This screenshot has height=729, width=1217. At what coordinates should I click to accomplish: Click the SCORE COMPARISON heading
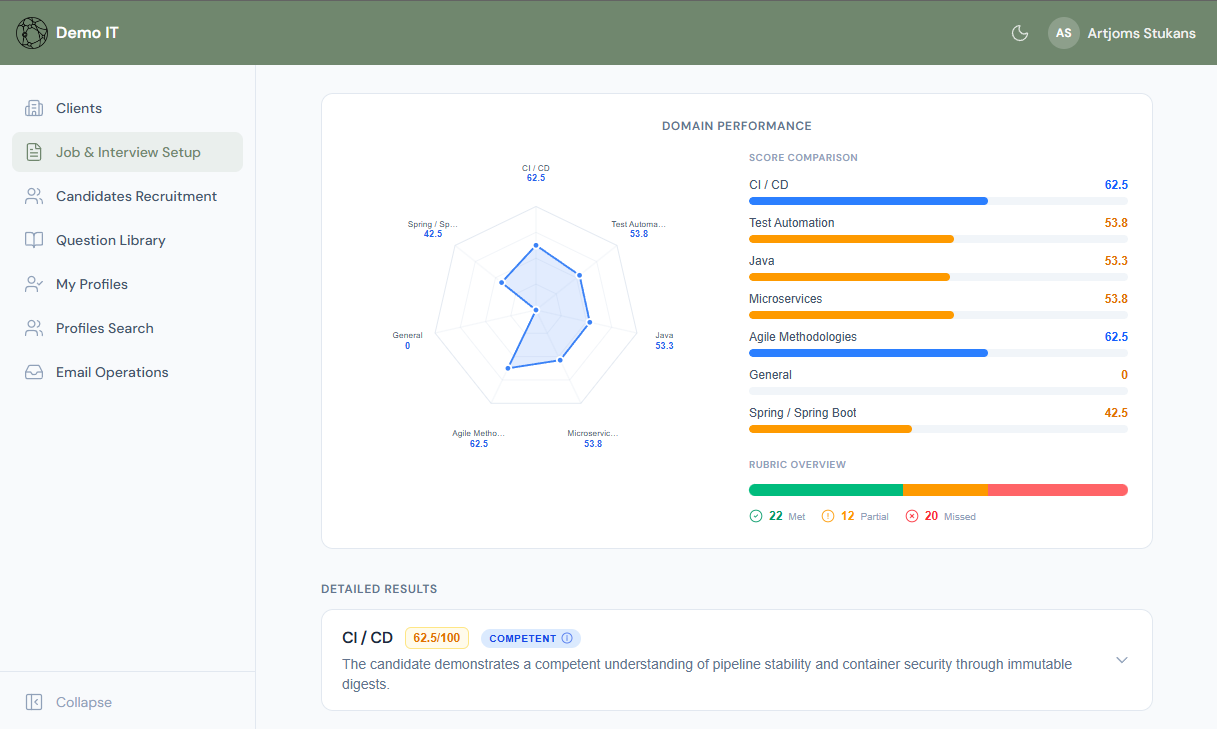coord(803,158)
